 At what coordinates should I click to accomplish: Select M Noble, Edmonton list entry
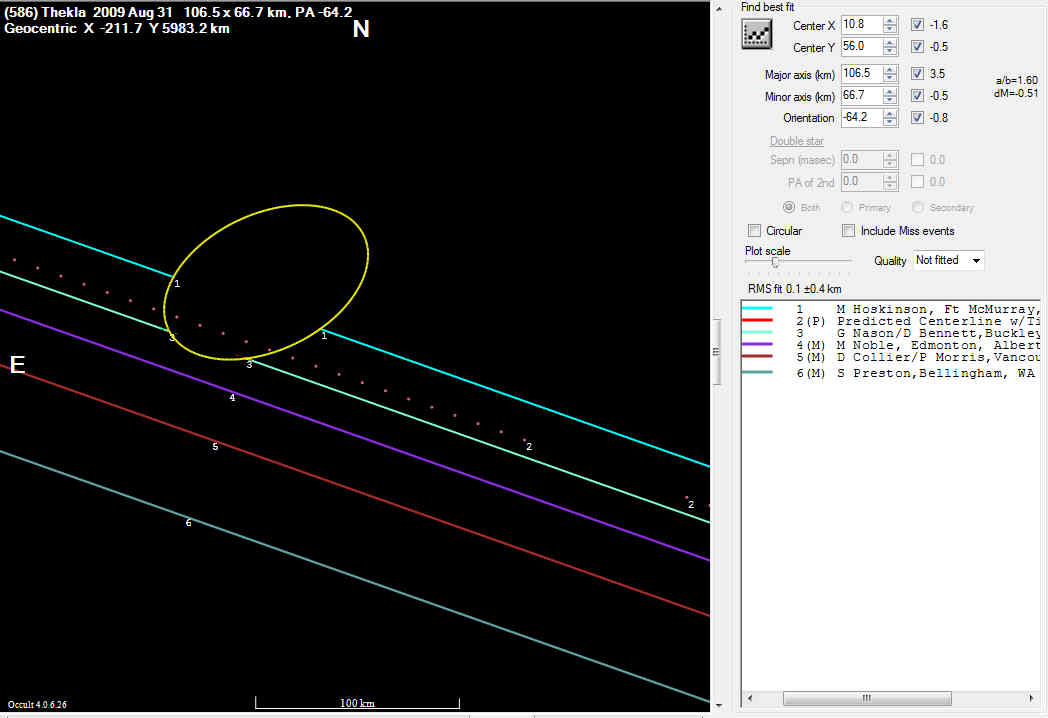[890, 346]
